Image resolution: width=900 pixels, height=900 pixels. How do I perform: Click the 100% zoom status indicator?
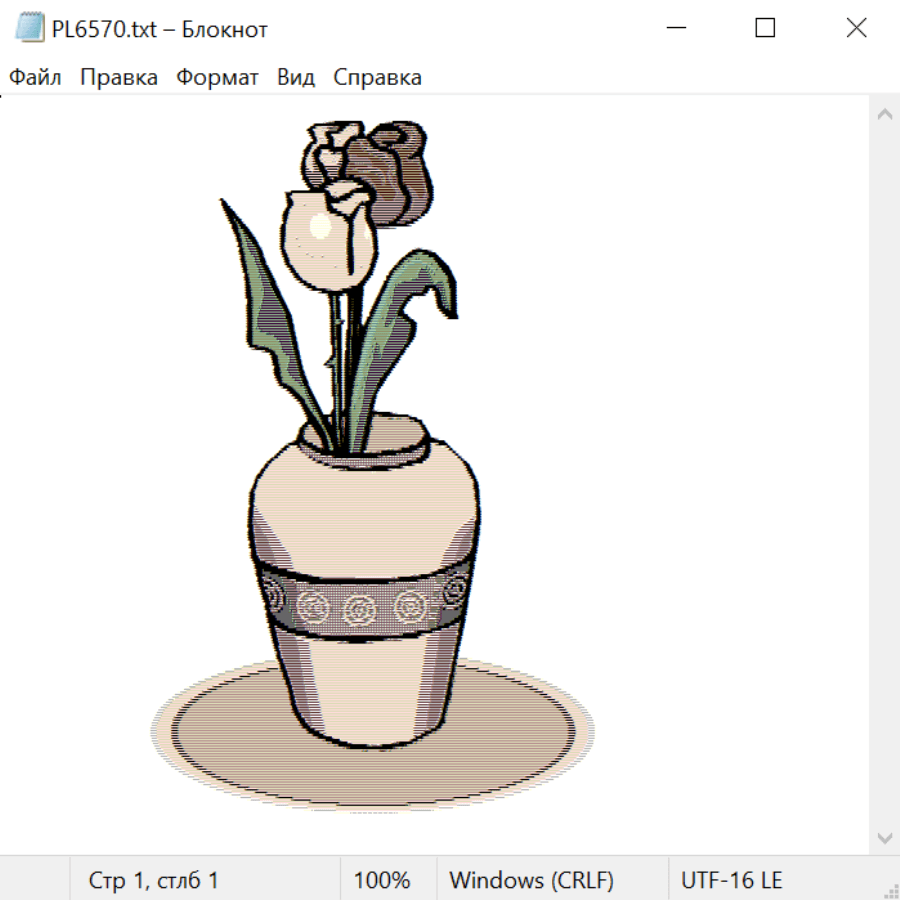pos(382,881)
